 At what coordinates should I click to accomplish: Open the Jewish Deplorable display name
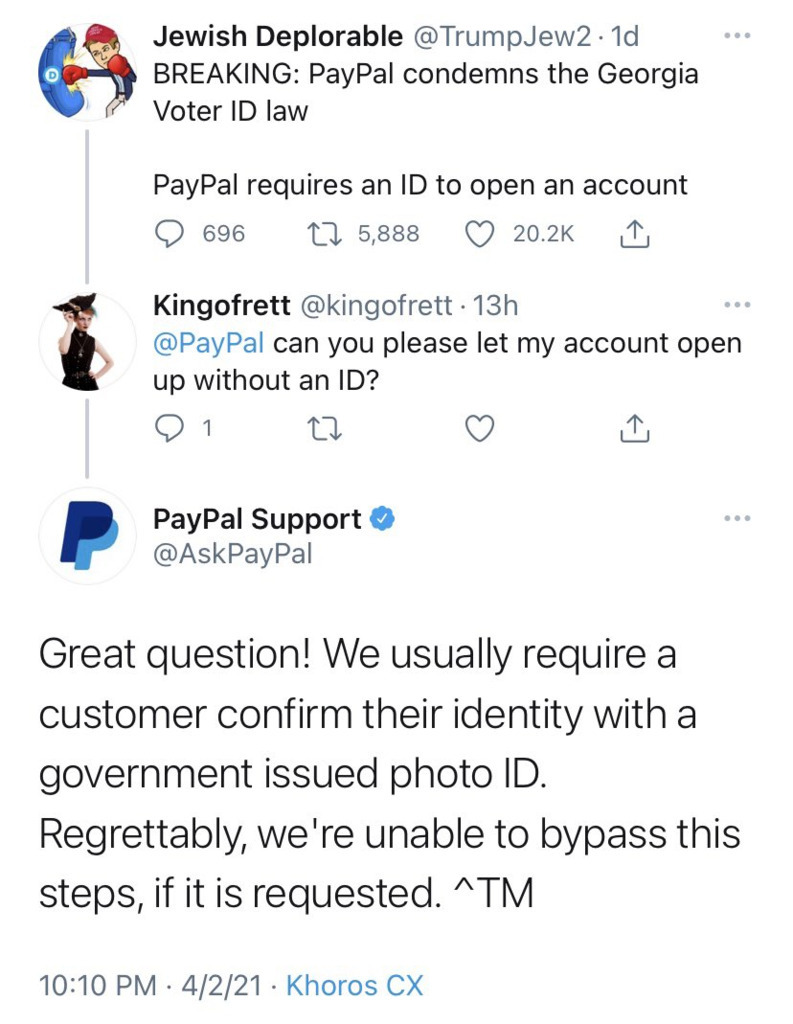[x=278, y=37]
